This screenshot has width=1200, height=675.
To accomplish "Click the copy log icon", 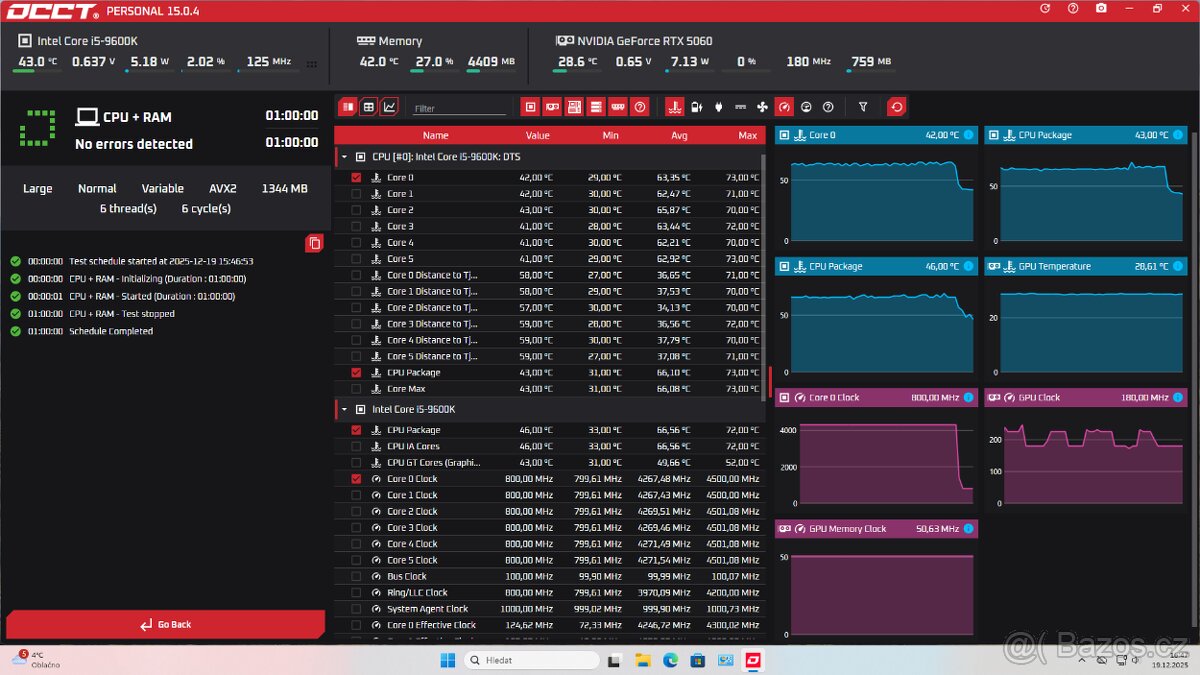I will 314,243.
